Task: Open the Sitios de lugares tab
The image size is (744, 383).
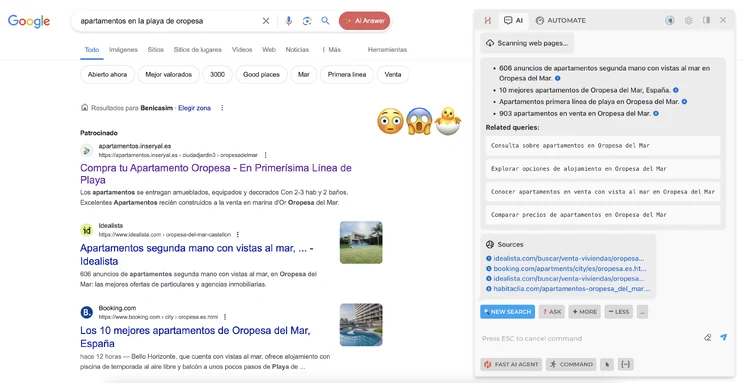Action: [x=197, y=49]
